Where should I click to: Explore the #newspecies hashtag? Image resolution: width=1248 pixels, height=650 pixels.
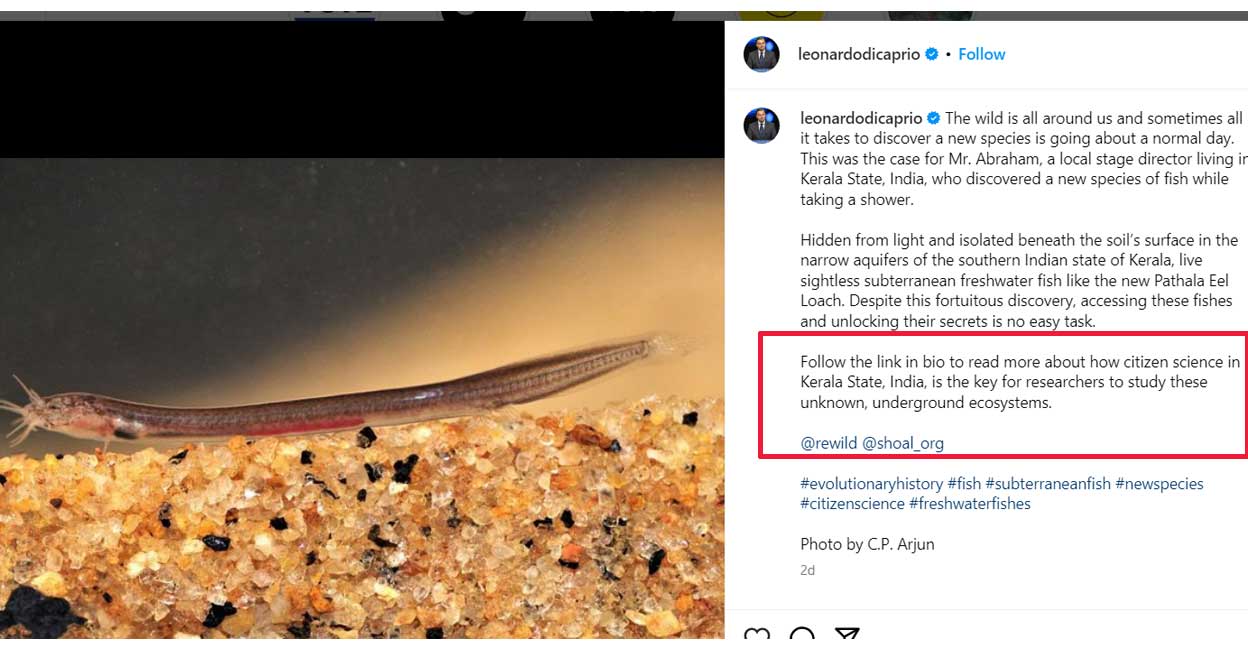click(1159, 484)
